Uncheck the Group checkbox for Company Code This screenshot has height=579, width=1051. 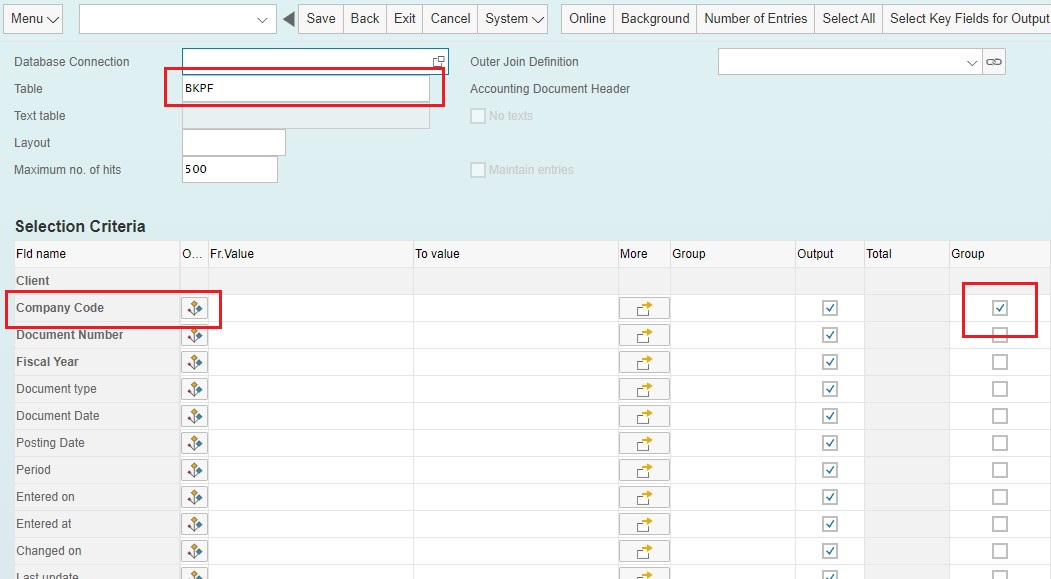pyautogui.click(x=999, y=308)
